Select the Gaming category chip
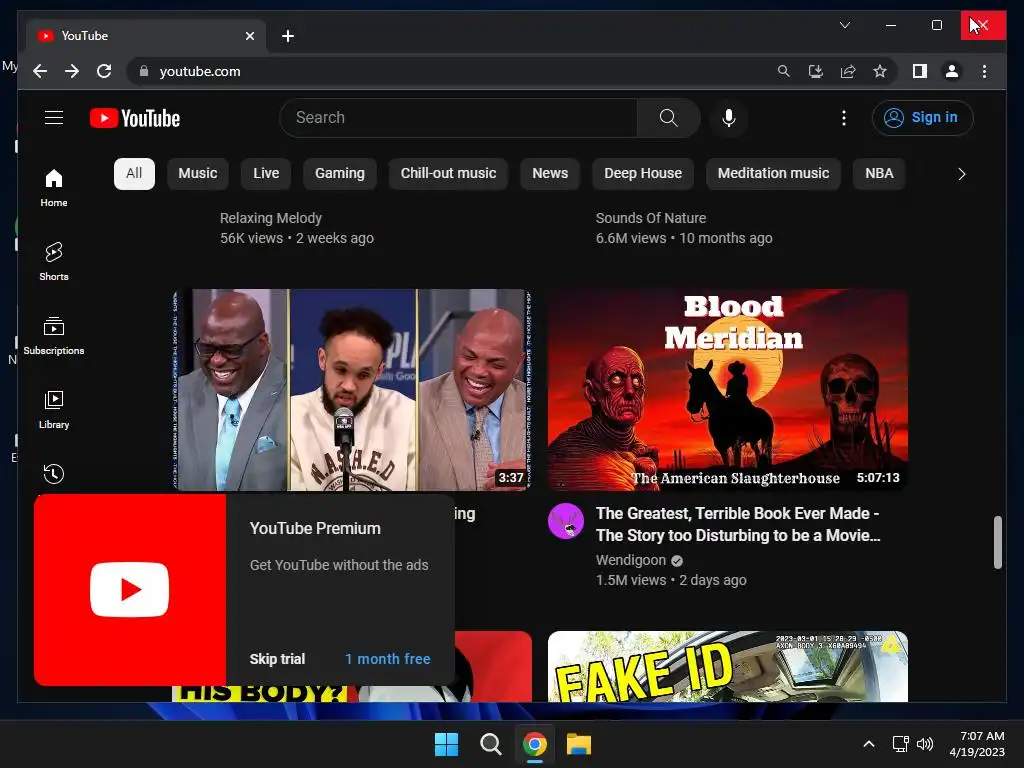The image size is (1024, 768). click(x=340, y=174)
